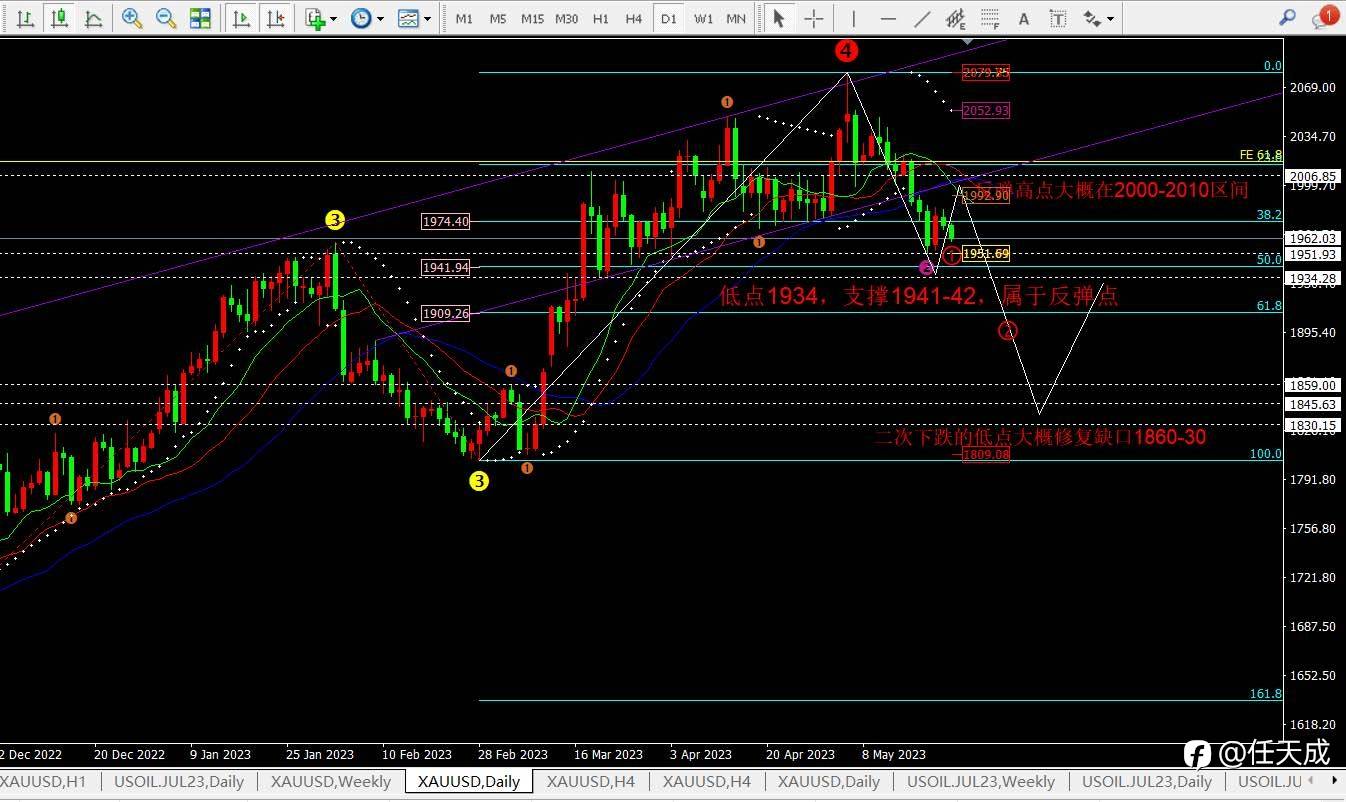Viewport: 1346px width, 802px height.
Task: Expand the periods dropdown arrow
Action: (x=380, y=18)
